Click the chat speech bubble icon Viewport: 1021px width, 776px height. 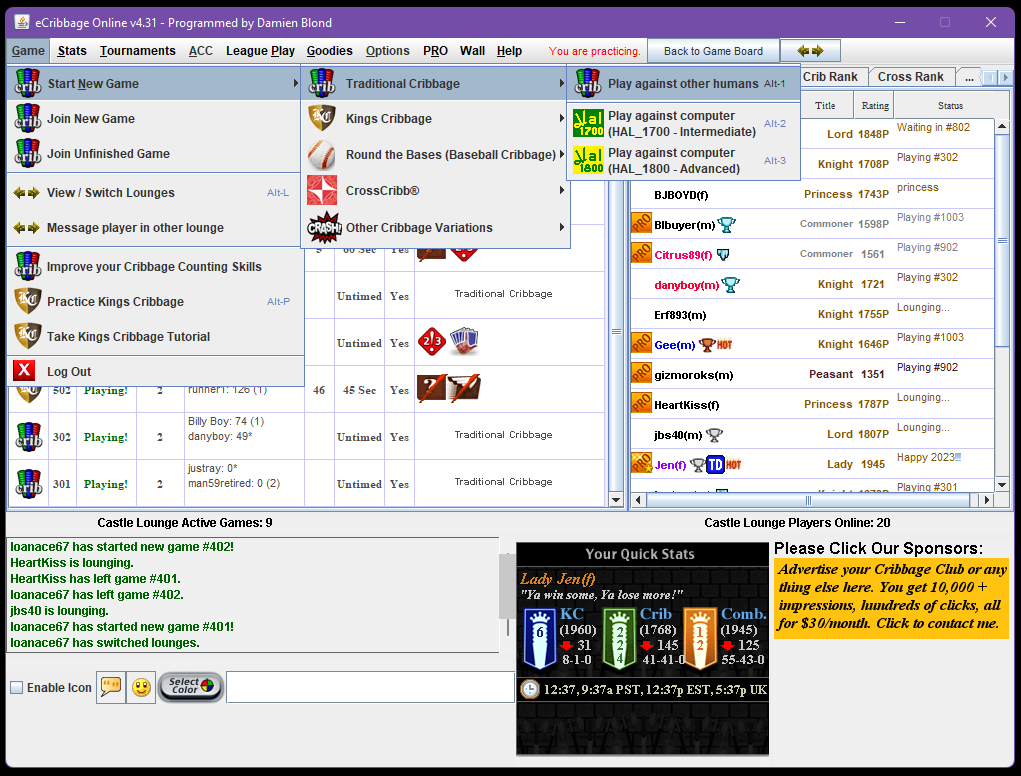110,687
